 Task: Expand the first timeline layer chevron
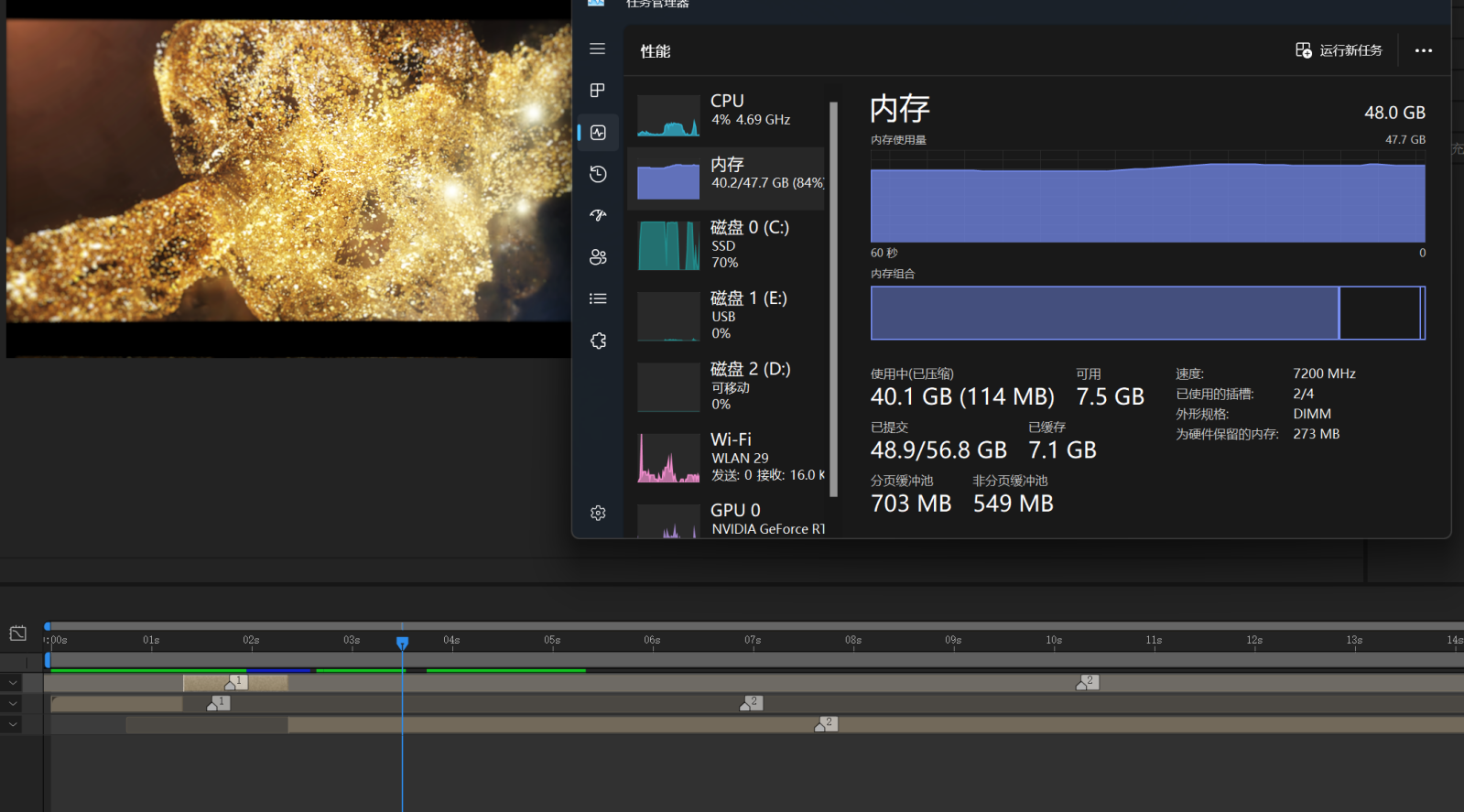pyautogui.click(x=12, y=683)
